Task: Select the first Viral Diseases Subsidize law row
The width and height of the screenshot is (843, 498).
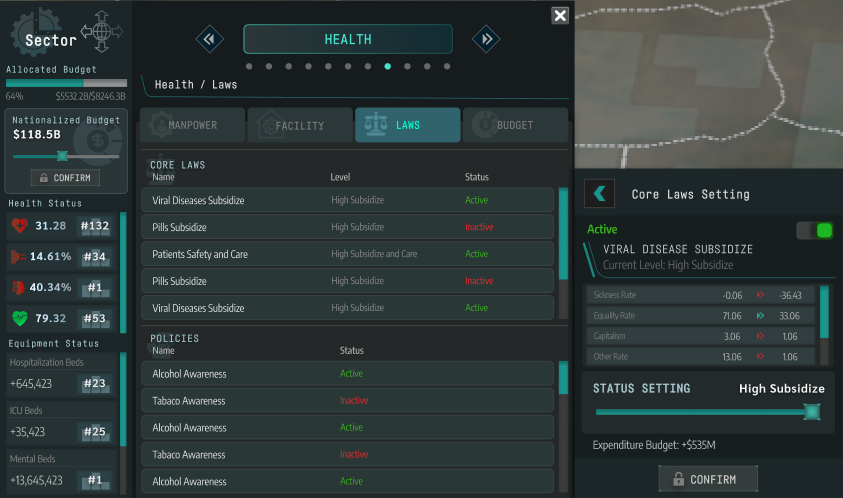Action: [347, 200]
